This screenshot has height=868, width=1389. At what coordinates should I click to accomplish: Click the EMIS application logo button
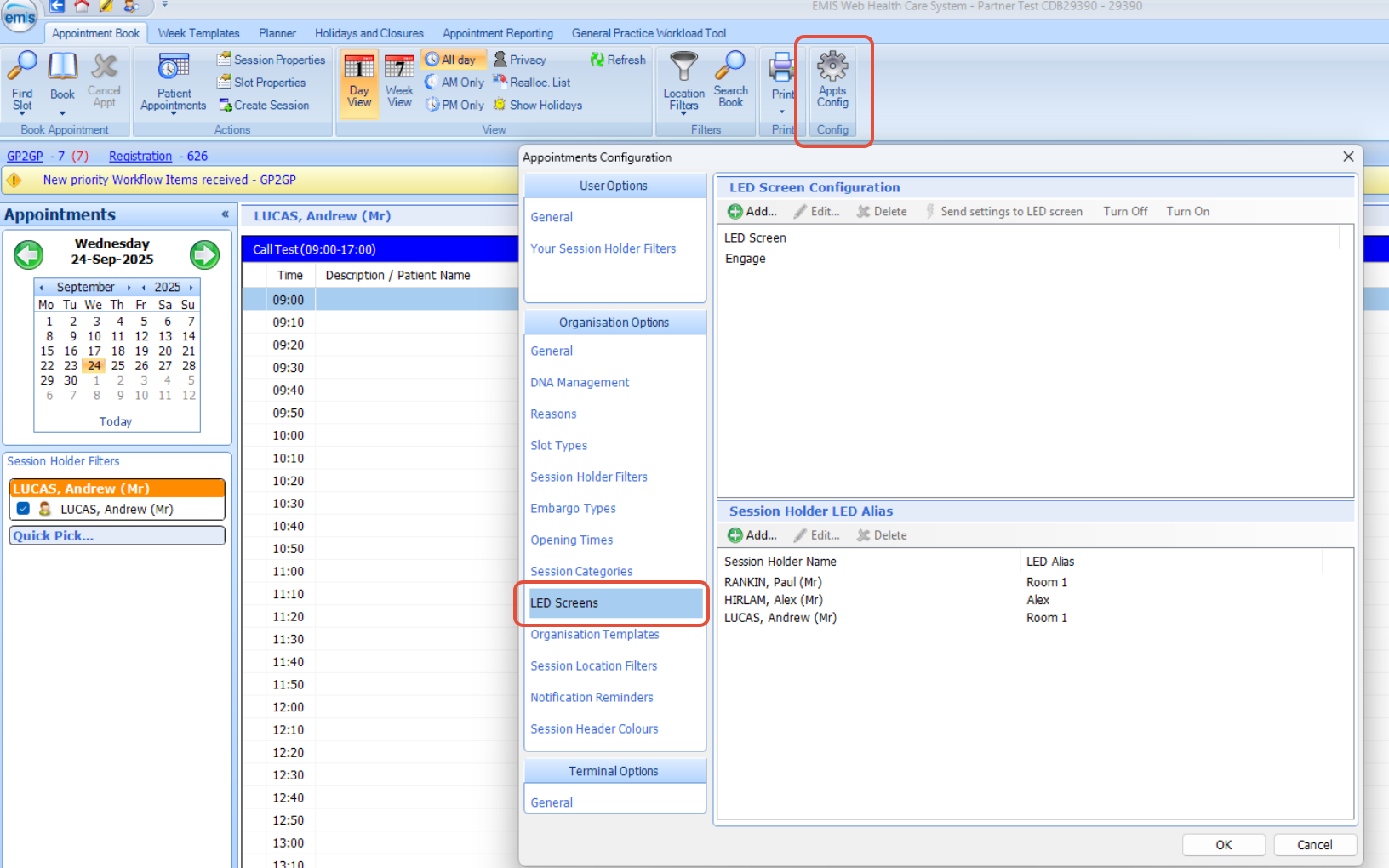[x=20, y=17]
